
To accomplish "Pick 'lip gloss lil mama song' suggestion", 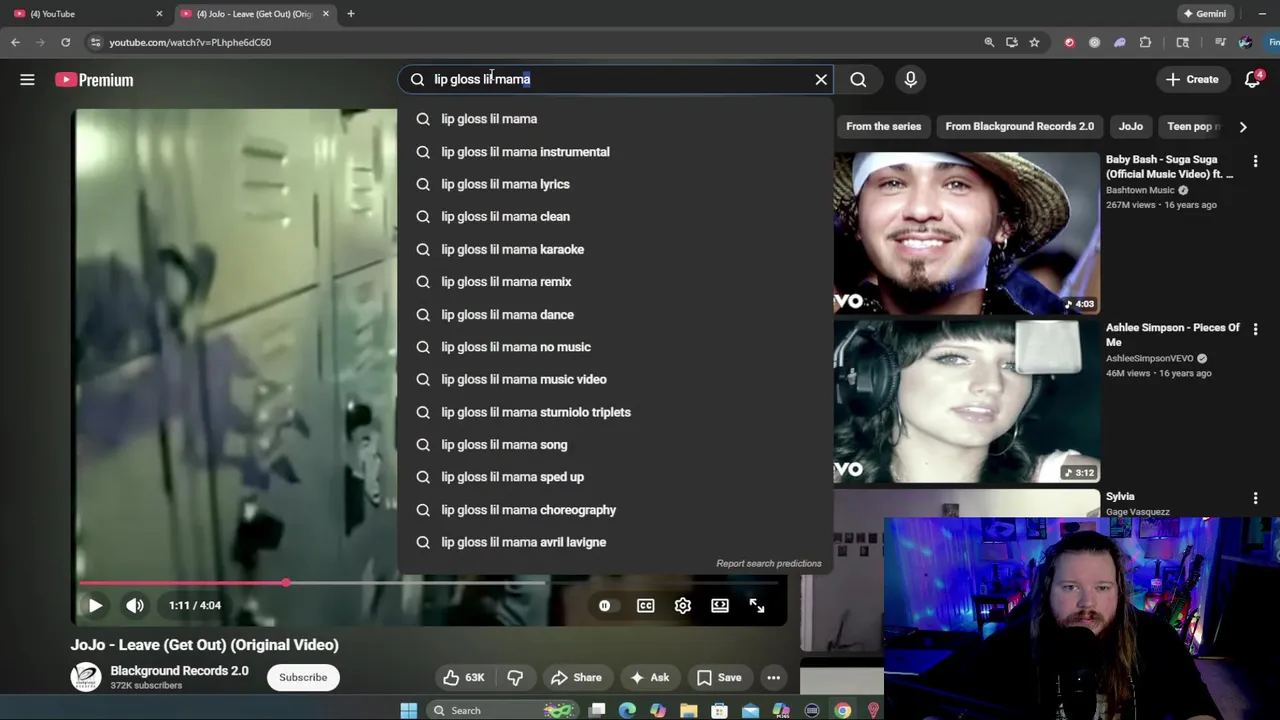I will pyautogui.click(x=615, y=444).
